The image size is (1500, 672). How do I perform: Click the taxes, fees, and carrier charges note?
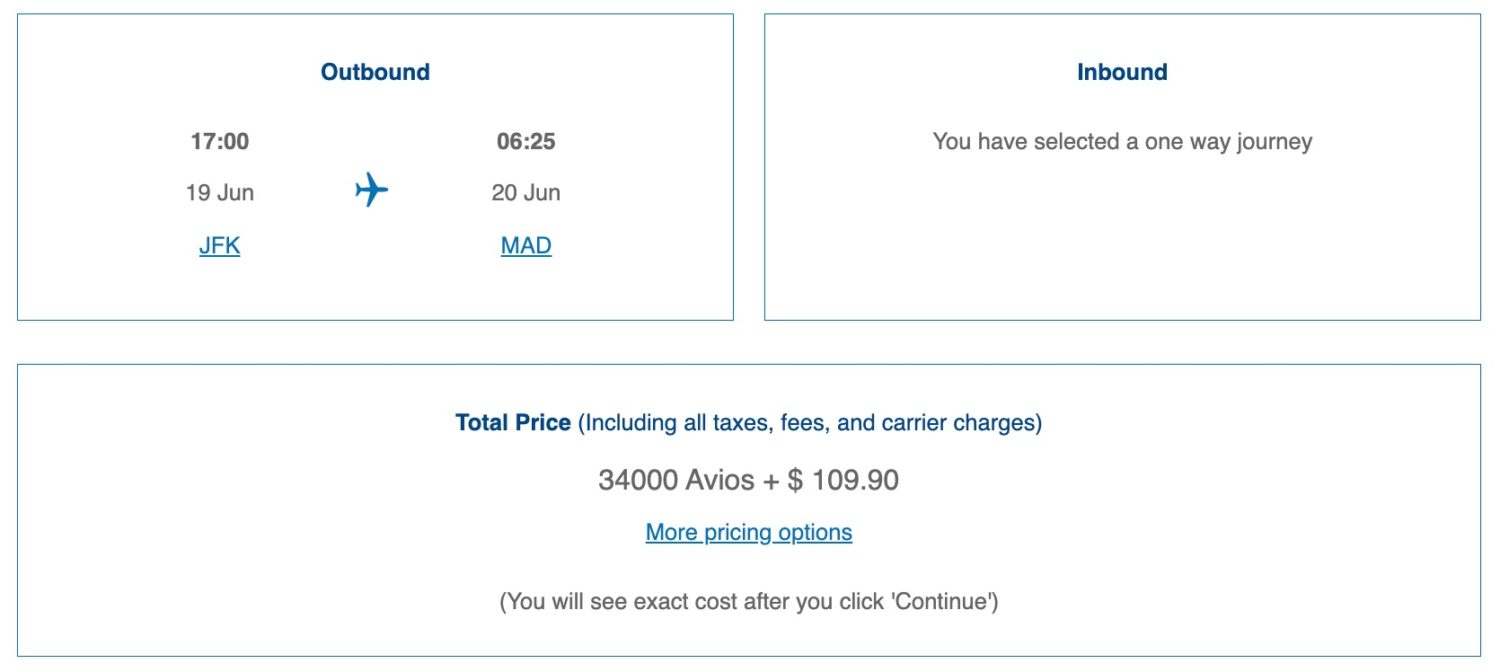point(810,423)
